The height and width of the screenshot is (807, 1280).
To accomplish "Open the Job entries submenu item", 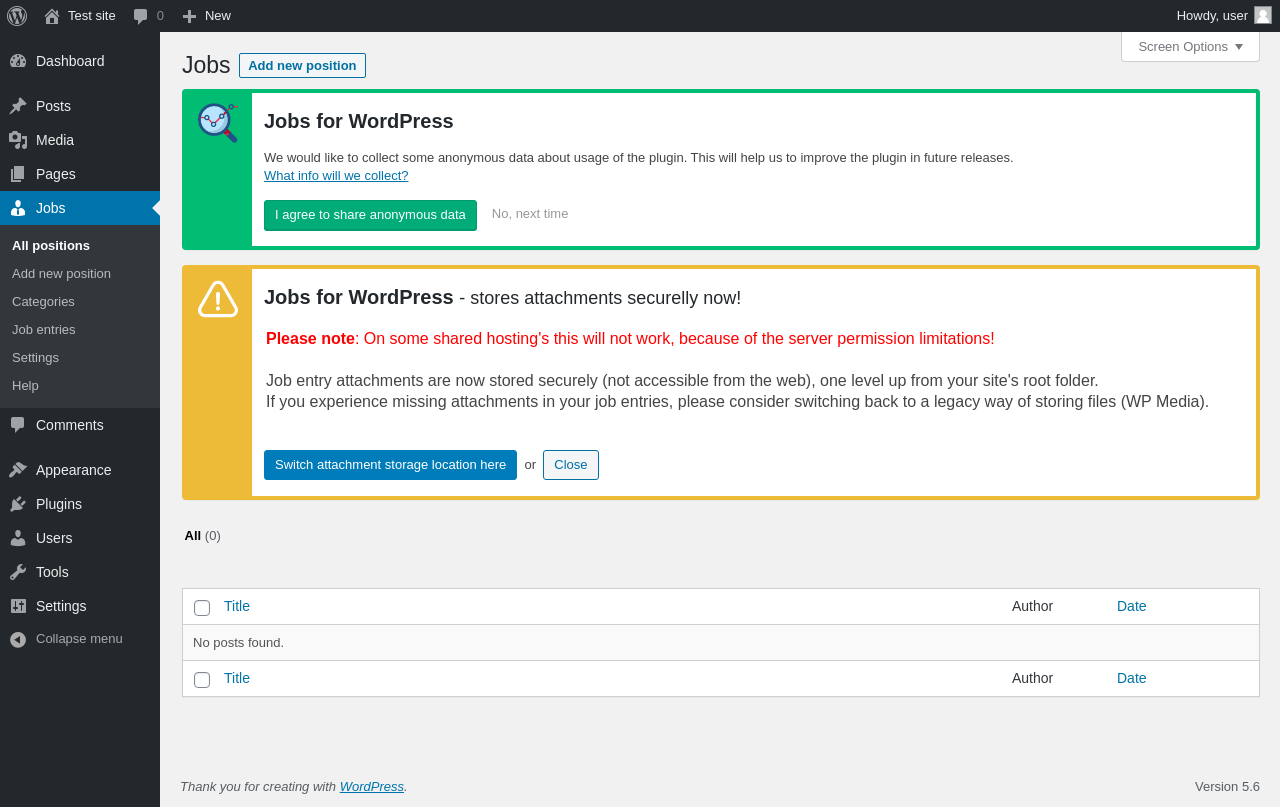I will (x=44, y=330).
